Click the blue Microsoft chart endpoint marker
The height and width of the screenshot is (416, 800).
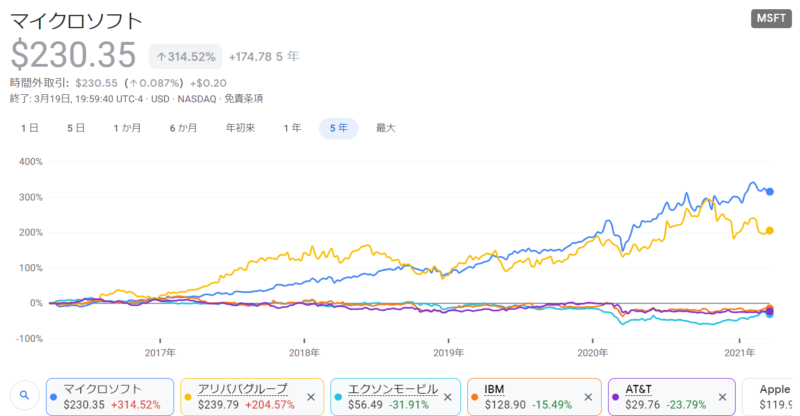(x=770, y=192)
